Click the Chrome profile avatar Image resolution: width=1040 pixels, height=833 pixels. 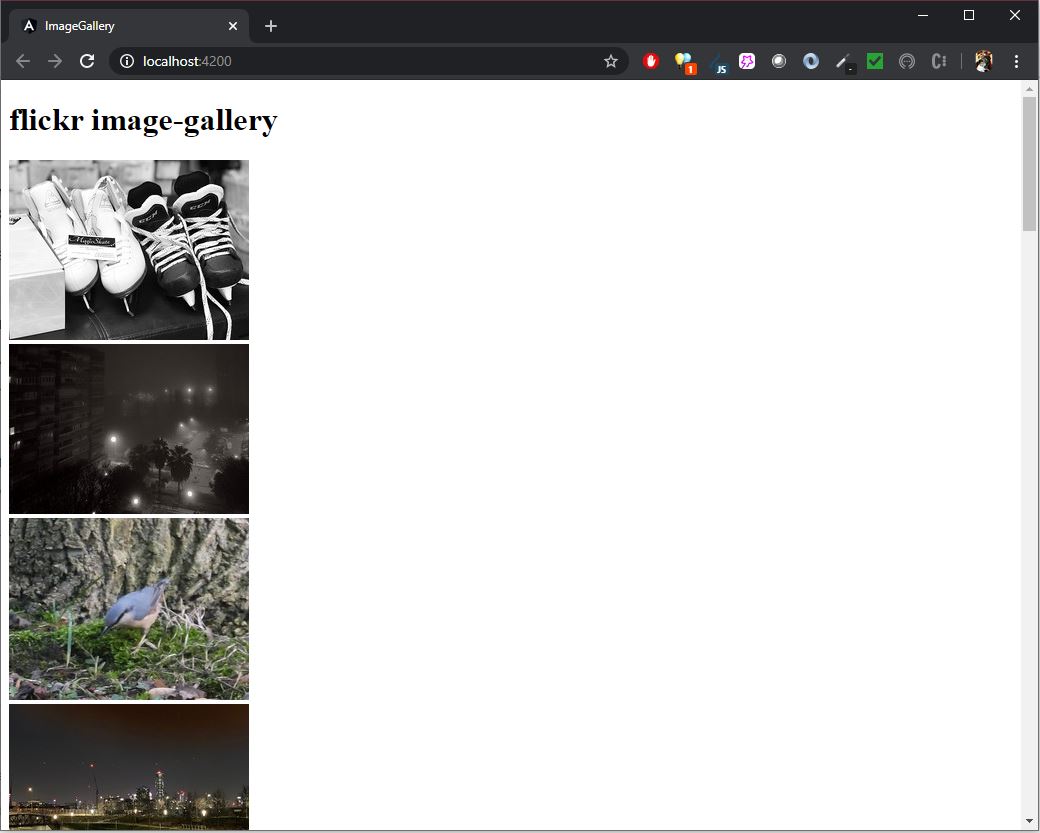983,61
